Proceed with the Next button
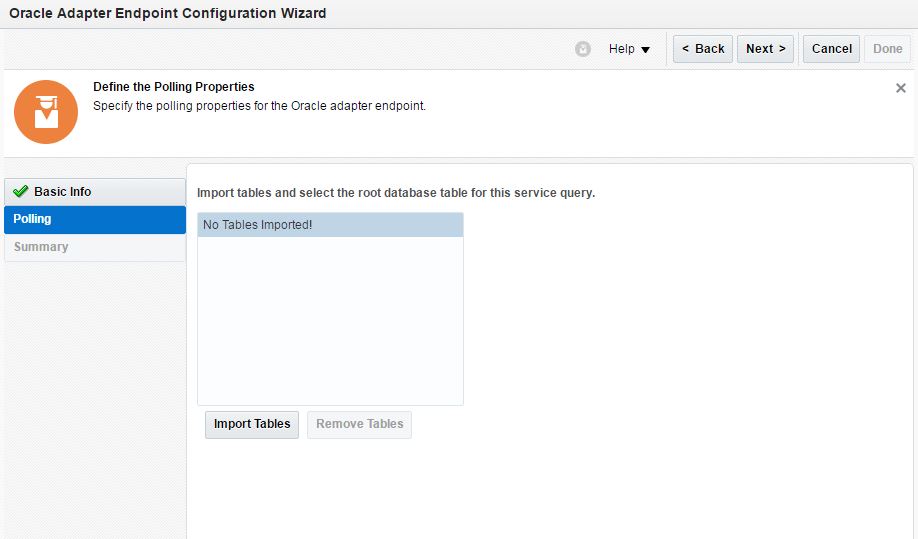Screen dimensions: 918x539 tap(765, 49)
